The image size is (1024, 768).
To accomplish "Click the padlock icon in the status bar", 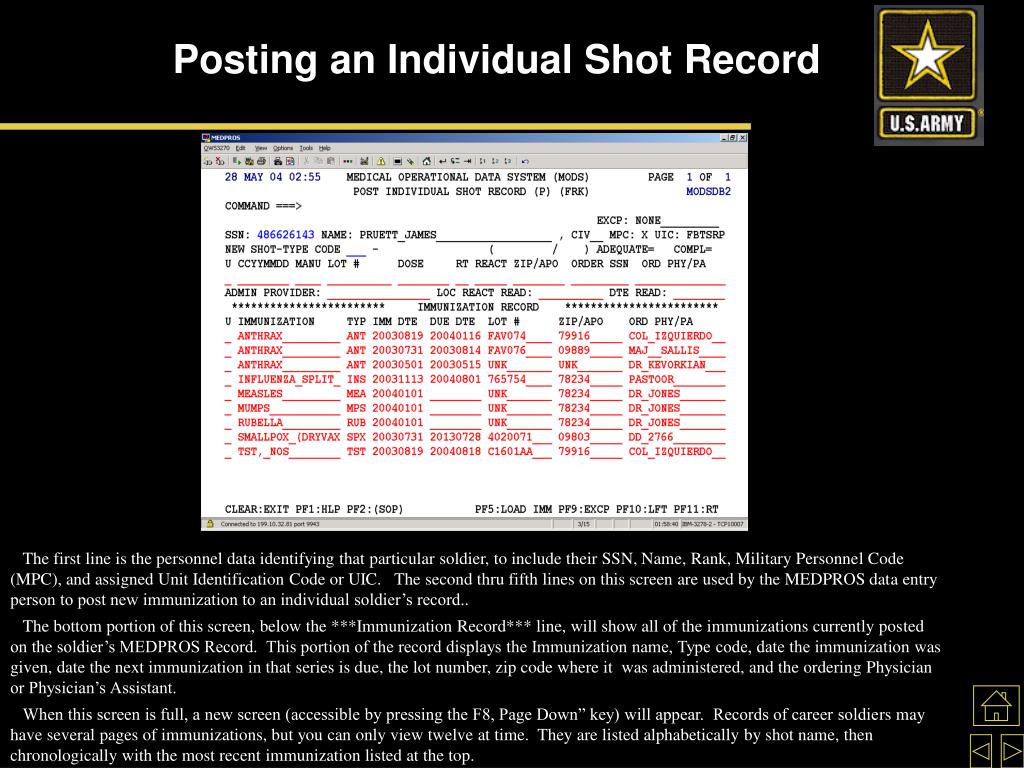I will pos(210,524).
